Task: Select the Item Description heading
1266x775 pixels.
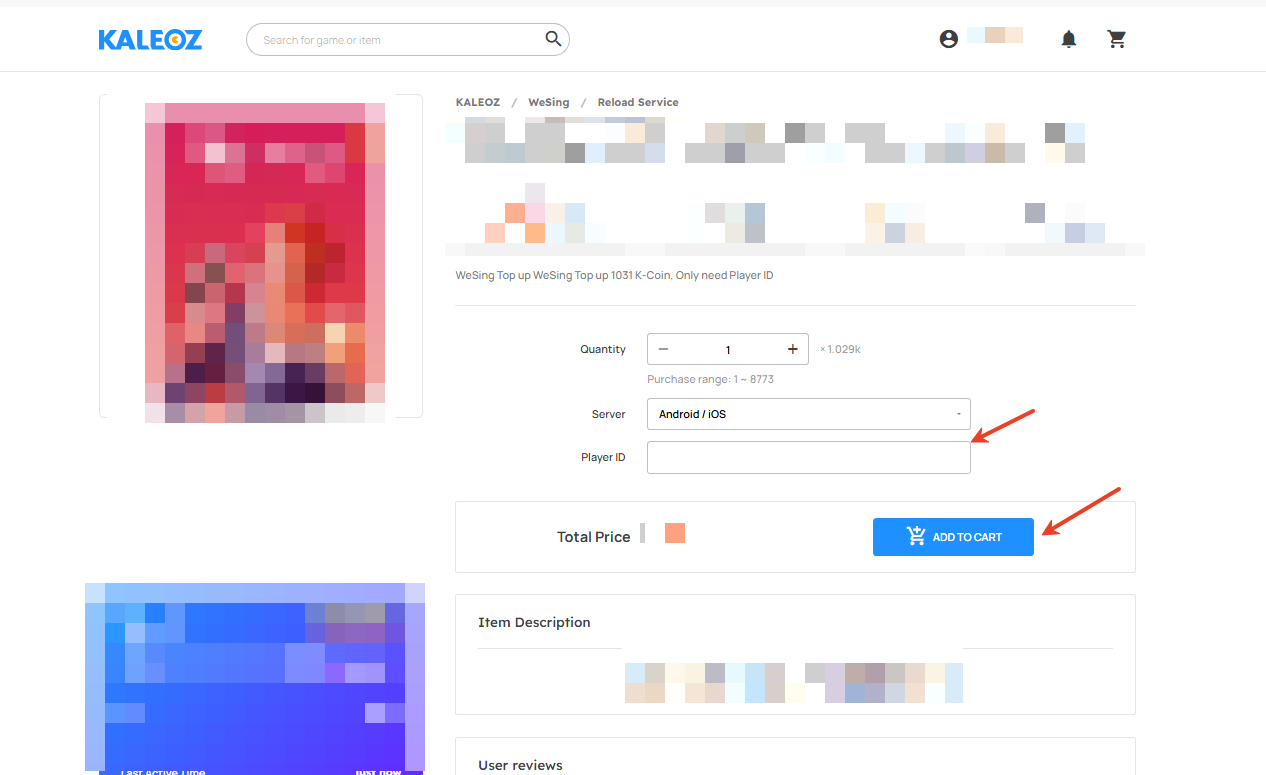Action: [534, 622]
